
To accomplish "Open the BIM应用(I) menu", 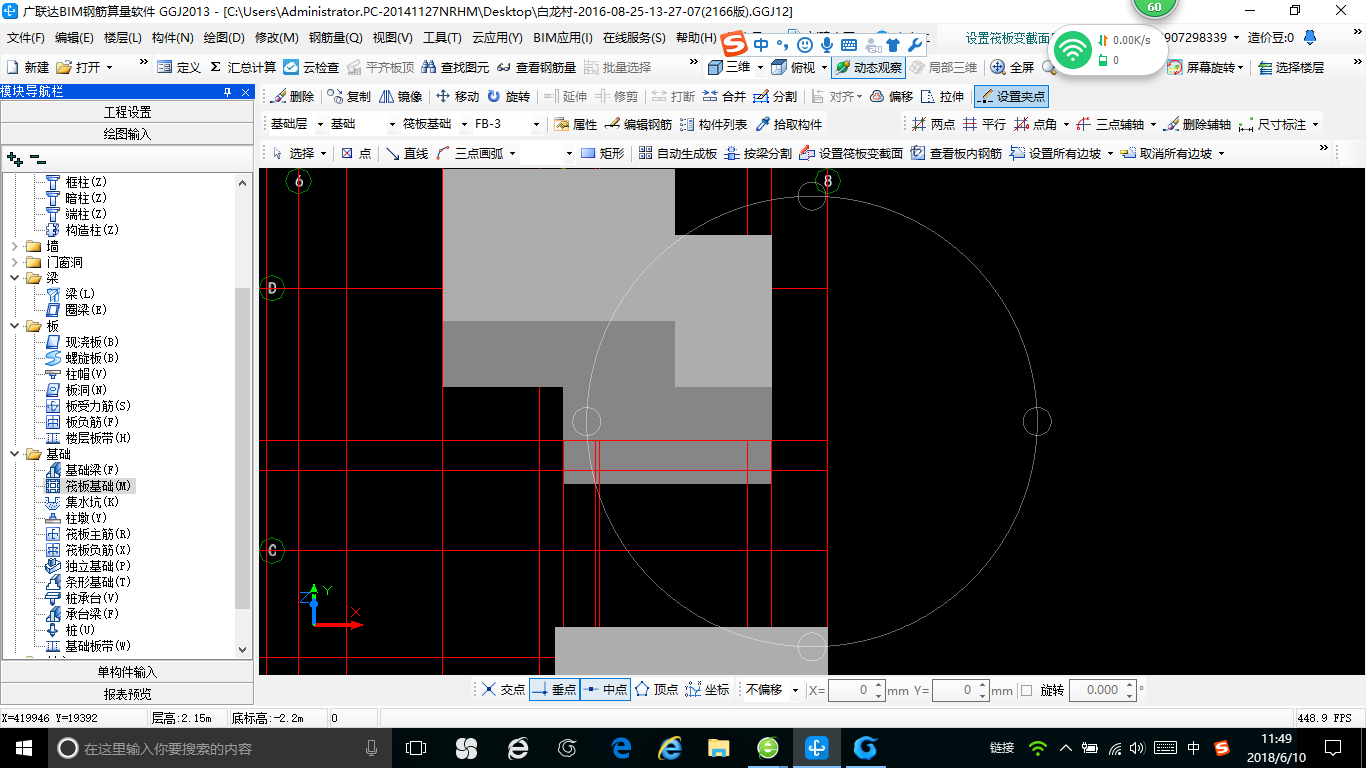I will pyautogui.click(x=563, y=38).
